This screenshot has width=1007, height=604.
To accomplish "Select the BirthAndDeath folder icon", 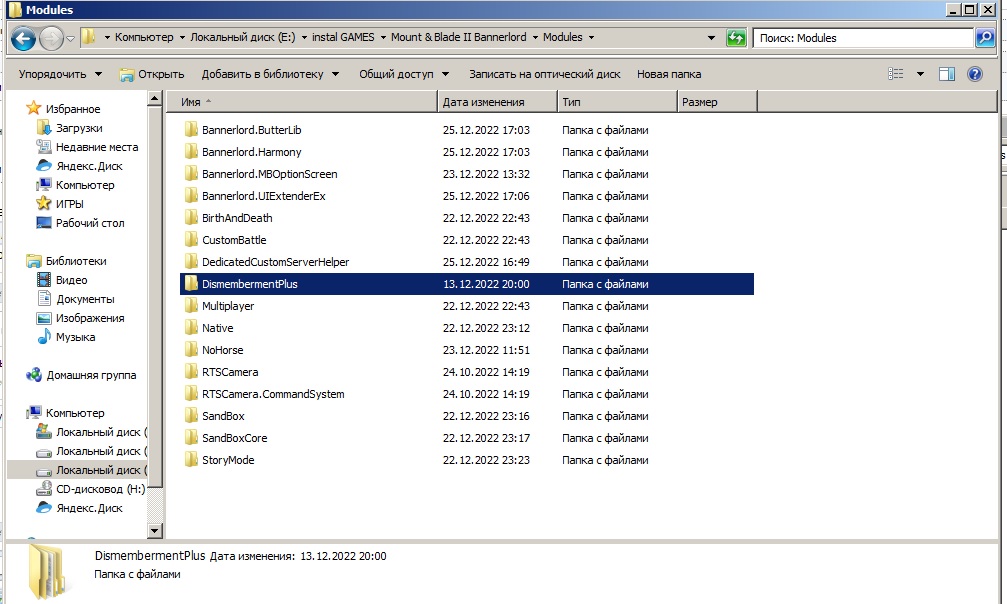I will tap(191, 218).
